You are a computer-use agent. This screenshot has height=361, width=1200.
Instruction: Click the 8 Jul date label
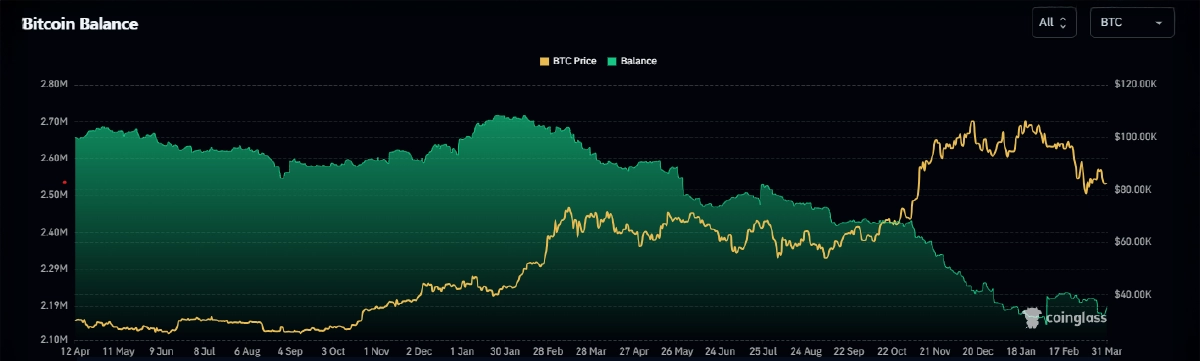click(x=205, y=352)
